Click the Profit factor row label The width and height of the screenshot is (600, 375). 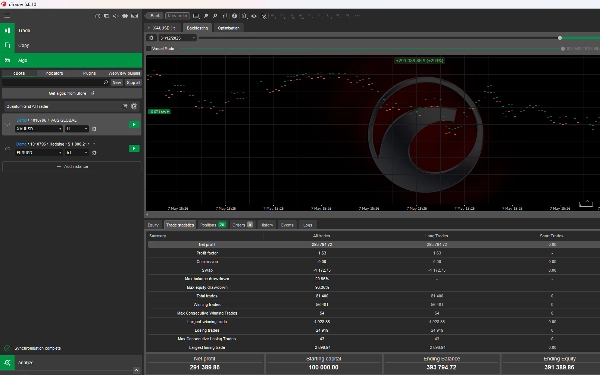207,253
